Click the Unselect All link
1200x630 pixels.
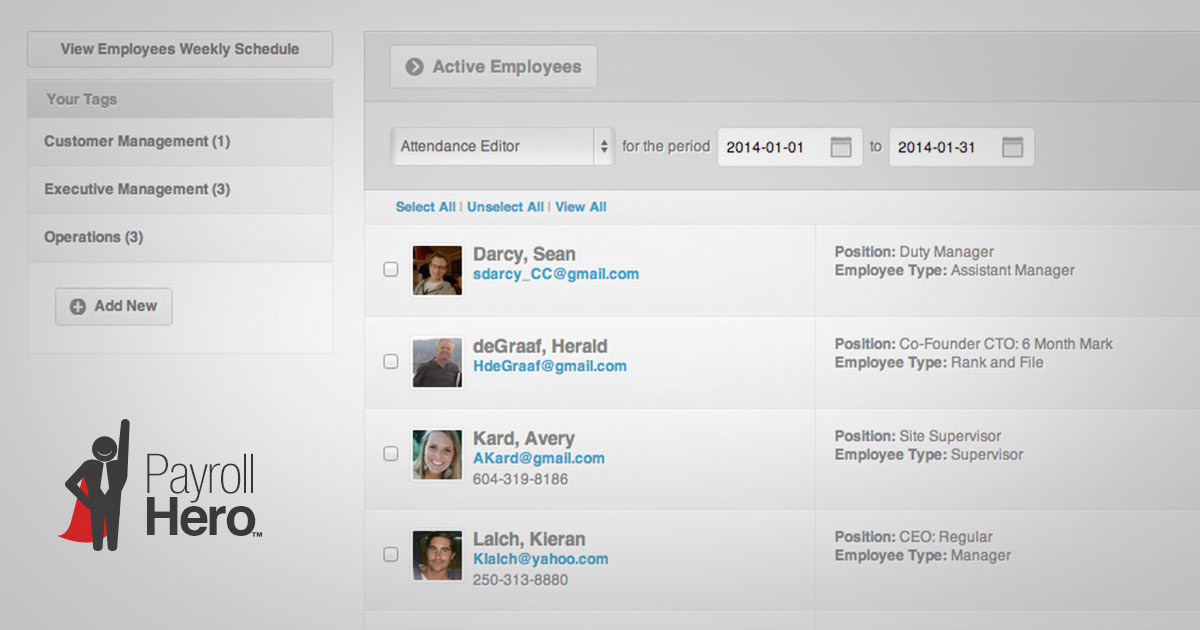pos(505,207)
